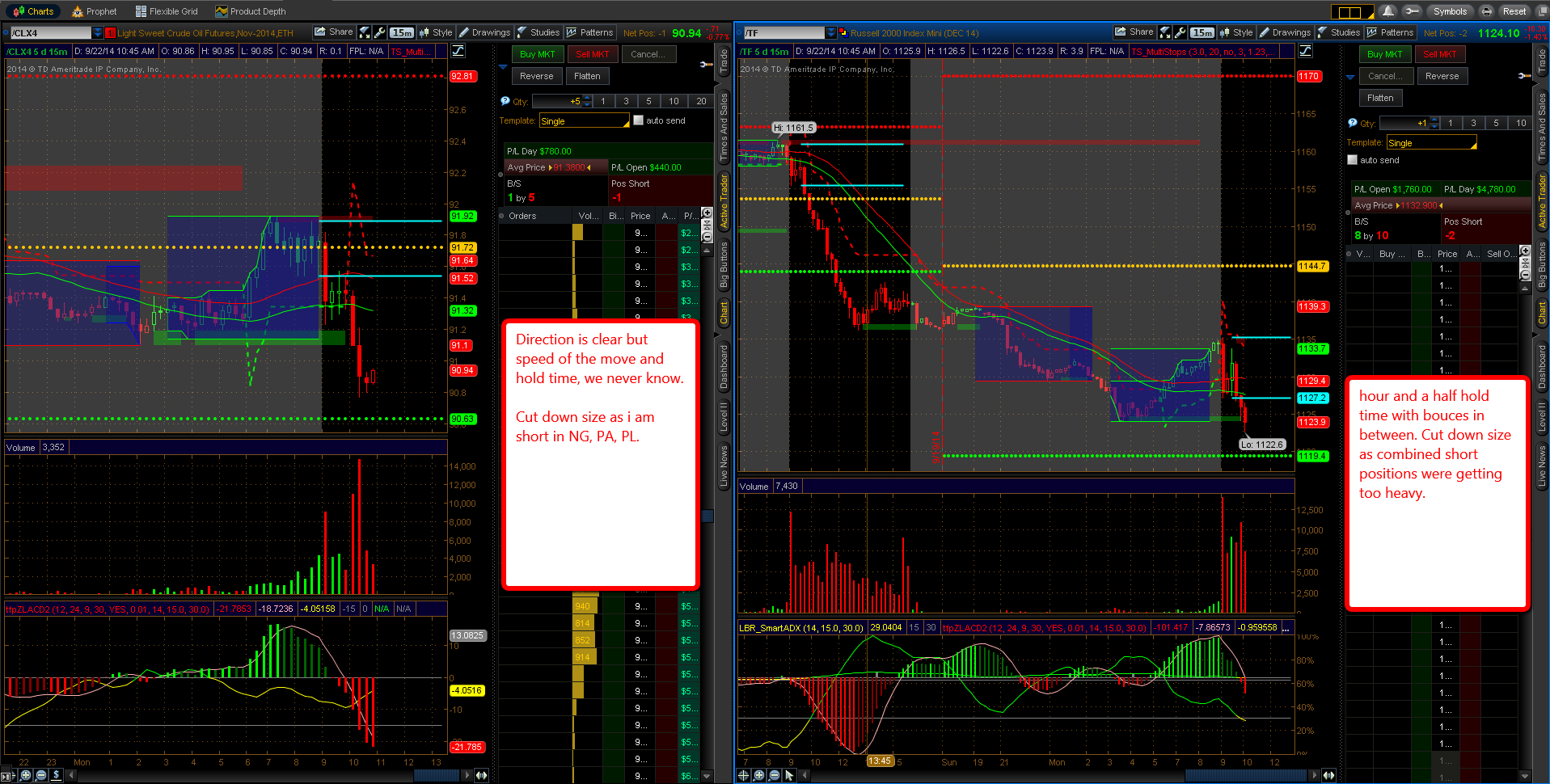This screenshot has width=1550, height=784.
Task: Click the /CLX4 symbol input field
Action: click(x=50, y=32)
